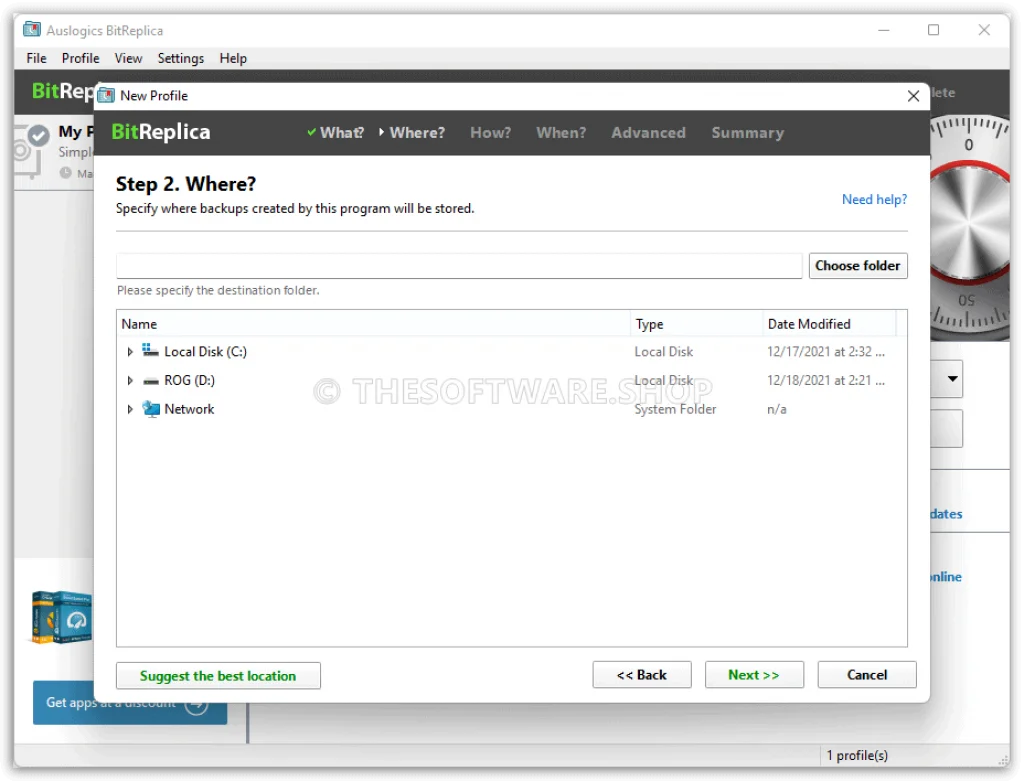Open the Settings menu
Viewport: 1024px width, 781px height.
coord(180,58)
